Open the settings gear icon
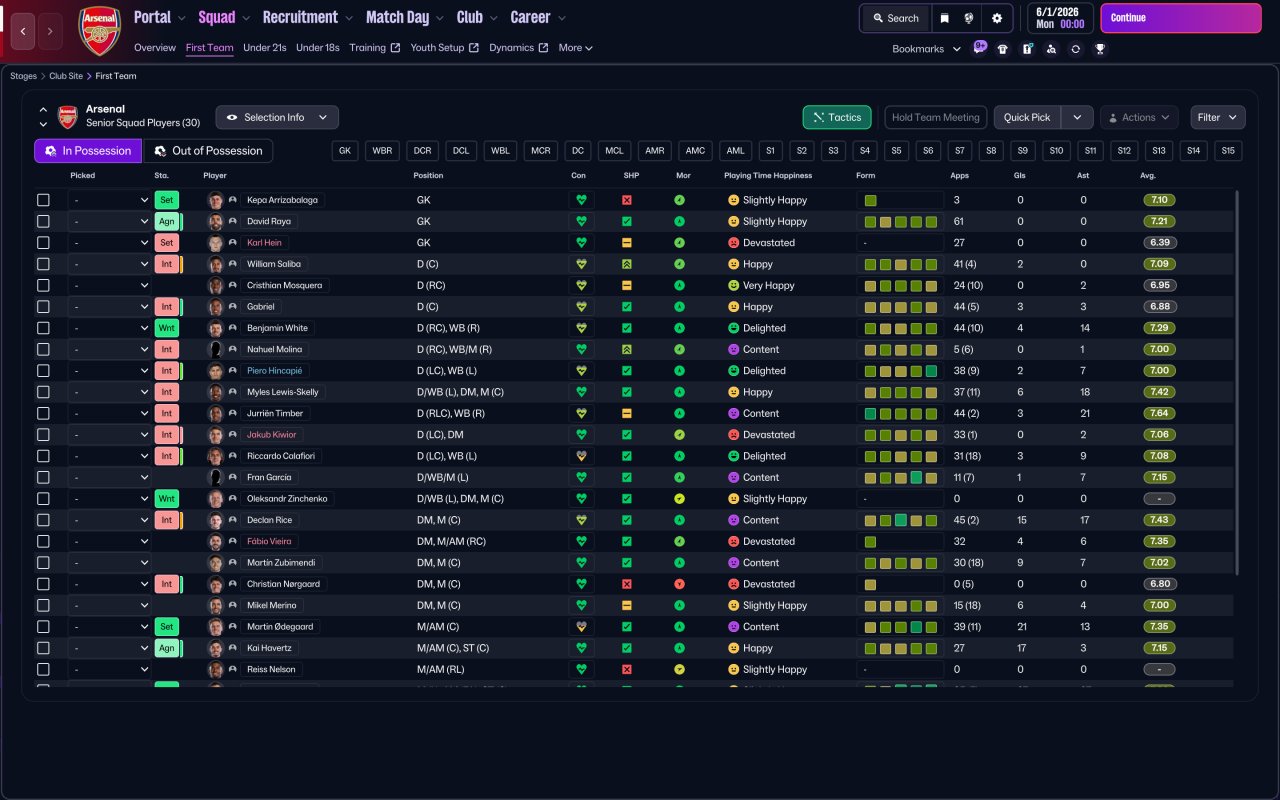The width and height of the screenshot is (1280, 800). (997, 18)
